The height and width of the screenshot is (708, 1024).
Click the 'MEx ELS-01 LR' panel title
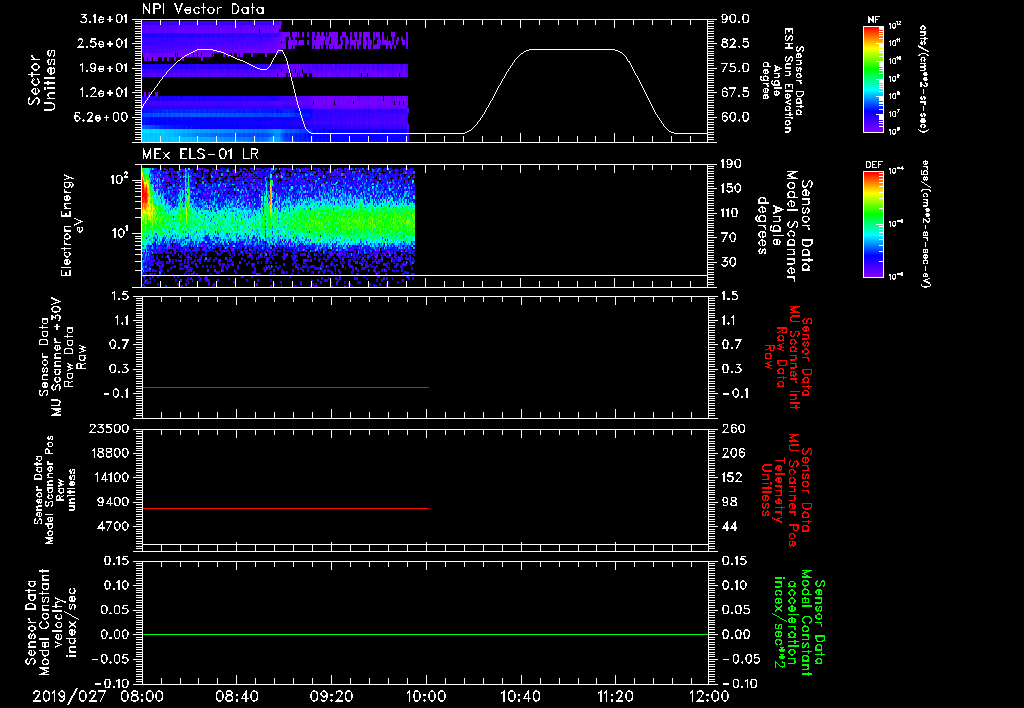point(200,154)
